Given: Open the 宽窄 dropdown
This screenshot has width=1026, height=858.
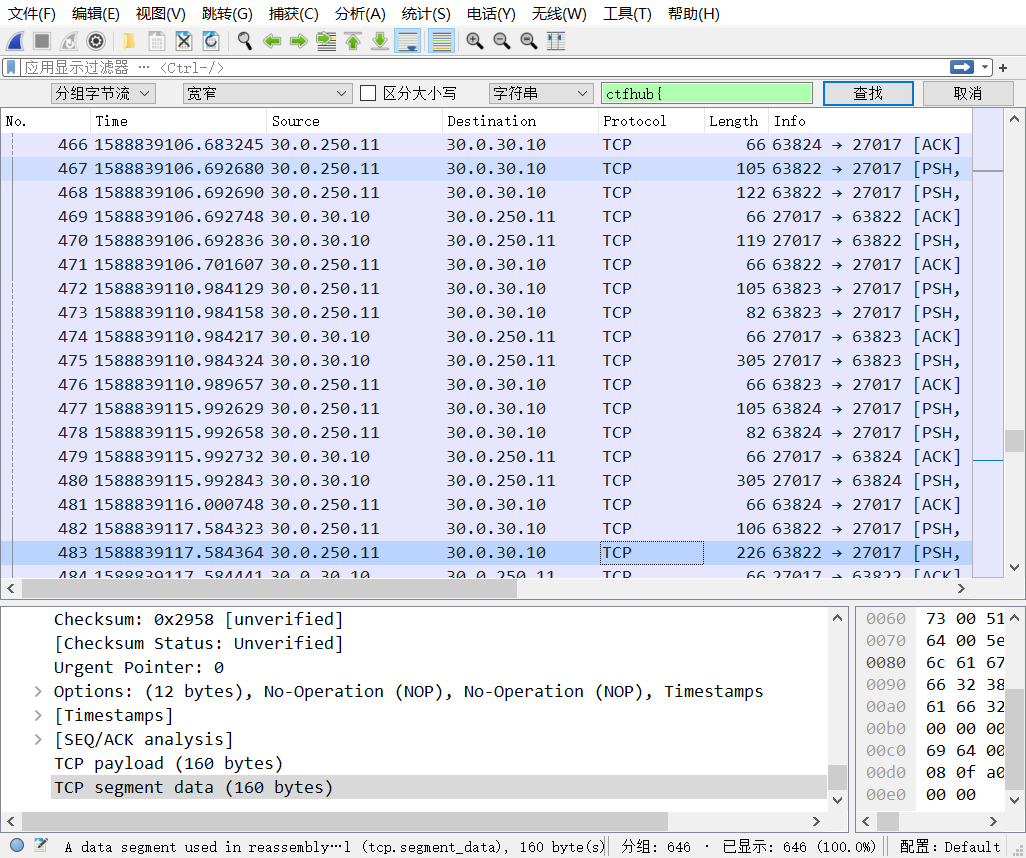Looking at the screenshot, I should click(265, 93).
